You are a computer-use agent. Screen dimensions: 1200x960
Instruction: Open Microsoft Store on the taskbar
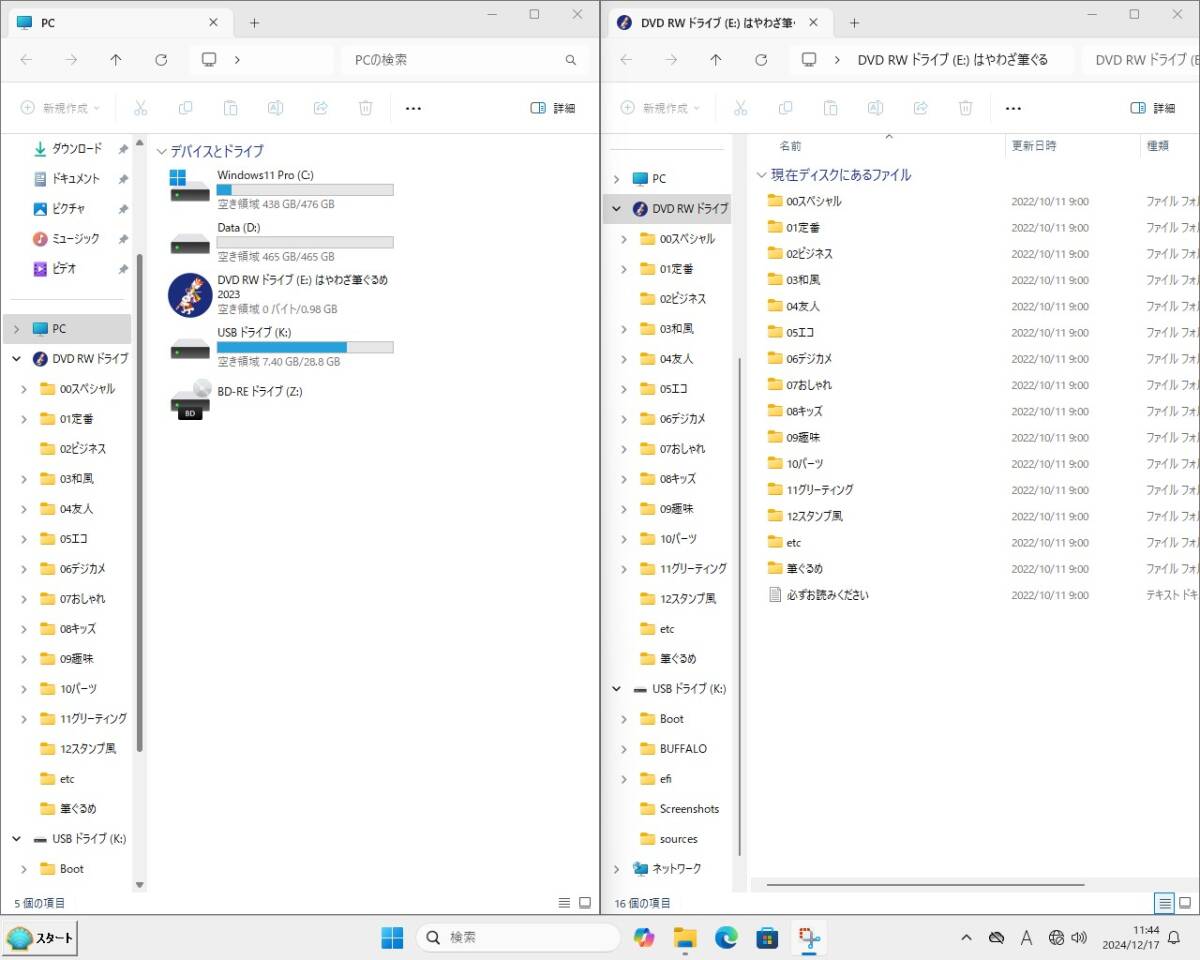click(x=767, y=937)
